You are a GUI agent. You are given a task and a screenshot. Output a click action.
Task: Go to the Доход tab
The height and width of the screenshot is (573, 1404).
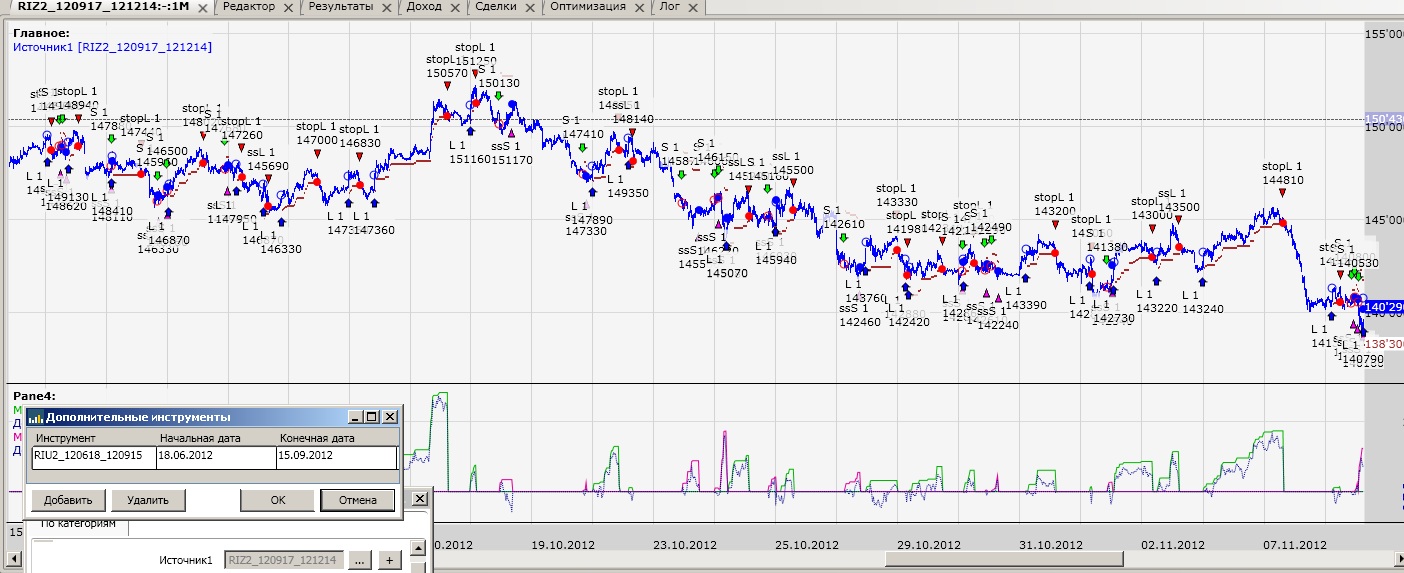click(424, 7)
